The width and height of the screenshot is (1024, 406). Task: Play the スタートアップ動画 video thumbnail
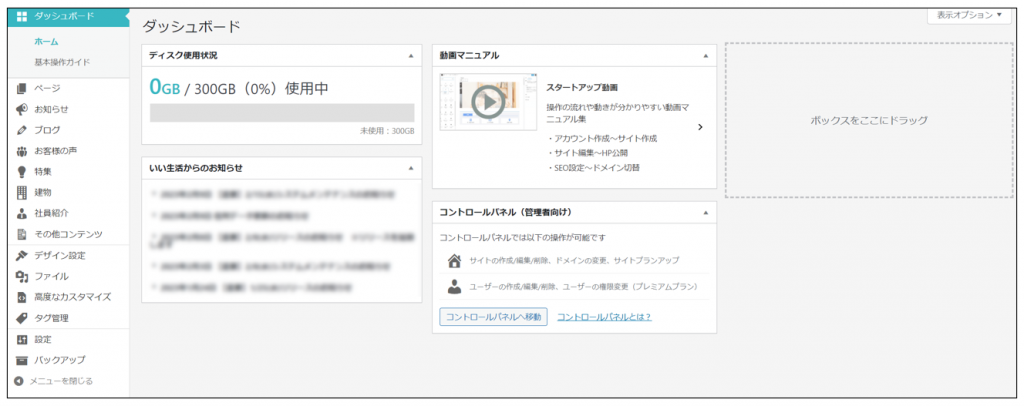tap(488, 102)
